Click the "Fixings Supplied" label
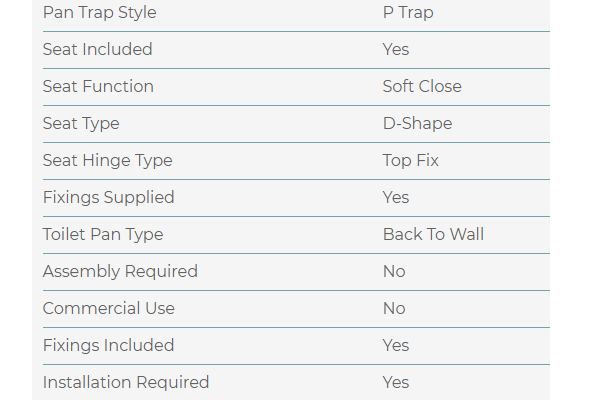 108,197
